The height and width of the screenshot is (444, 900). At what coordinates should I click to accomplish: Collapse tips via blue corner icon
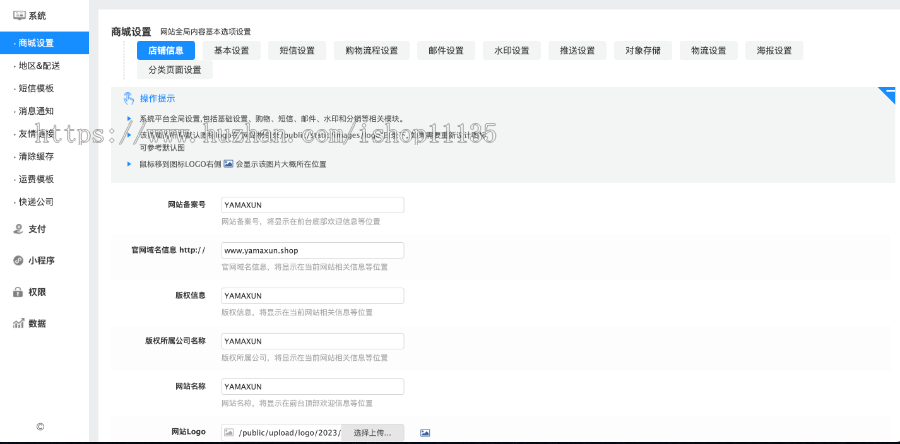(x=887, y=94)
